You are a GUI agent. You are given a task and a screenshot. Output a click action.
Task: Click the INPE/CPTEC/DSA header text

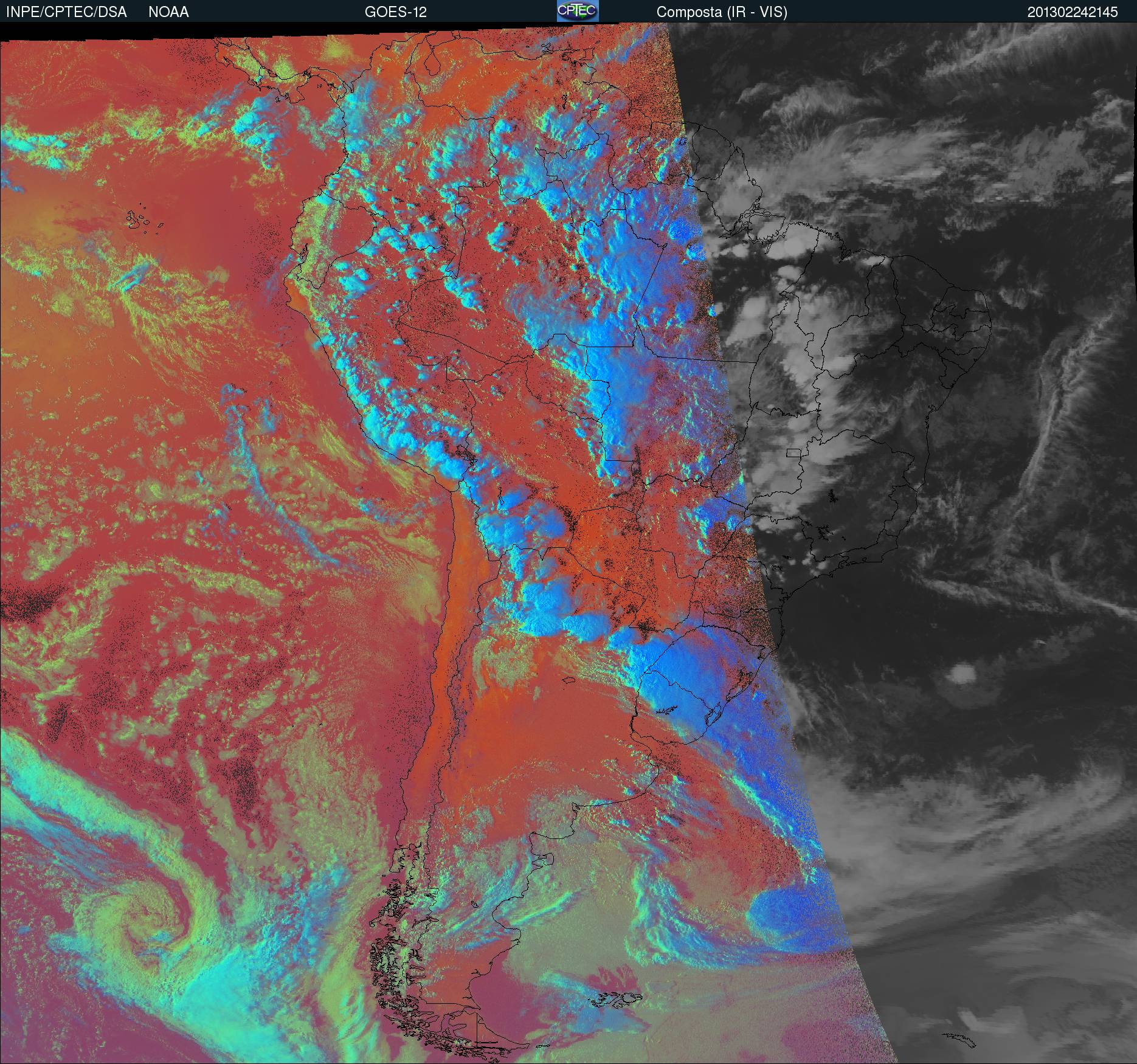66,12
